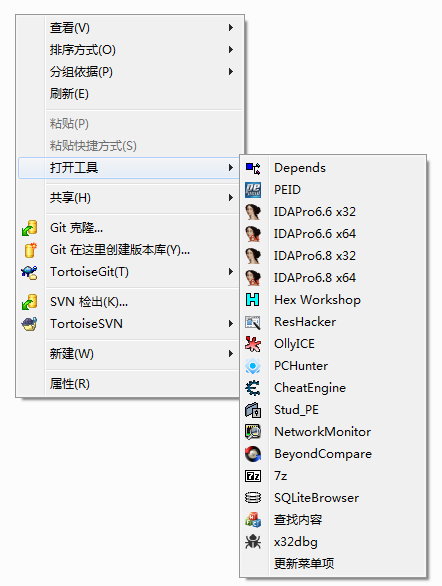Open the TortoiseGit(T) menu label

89,272
